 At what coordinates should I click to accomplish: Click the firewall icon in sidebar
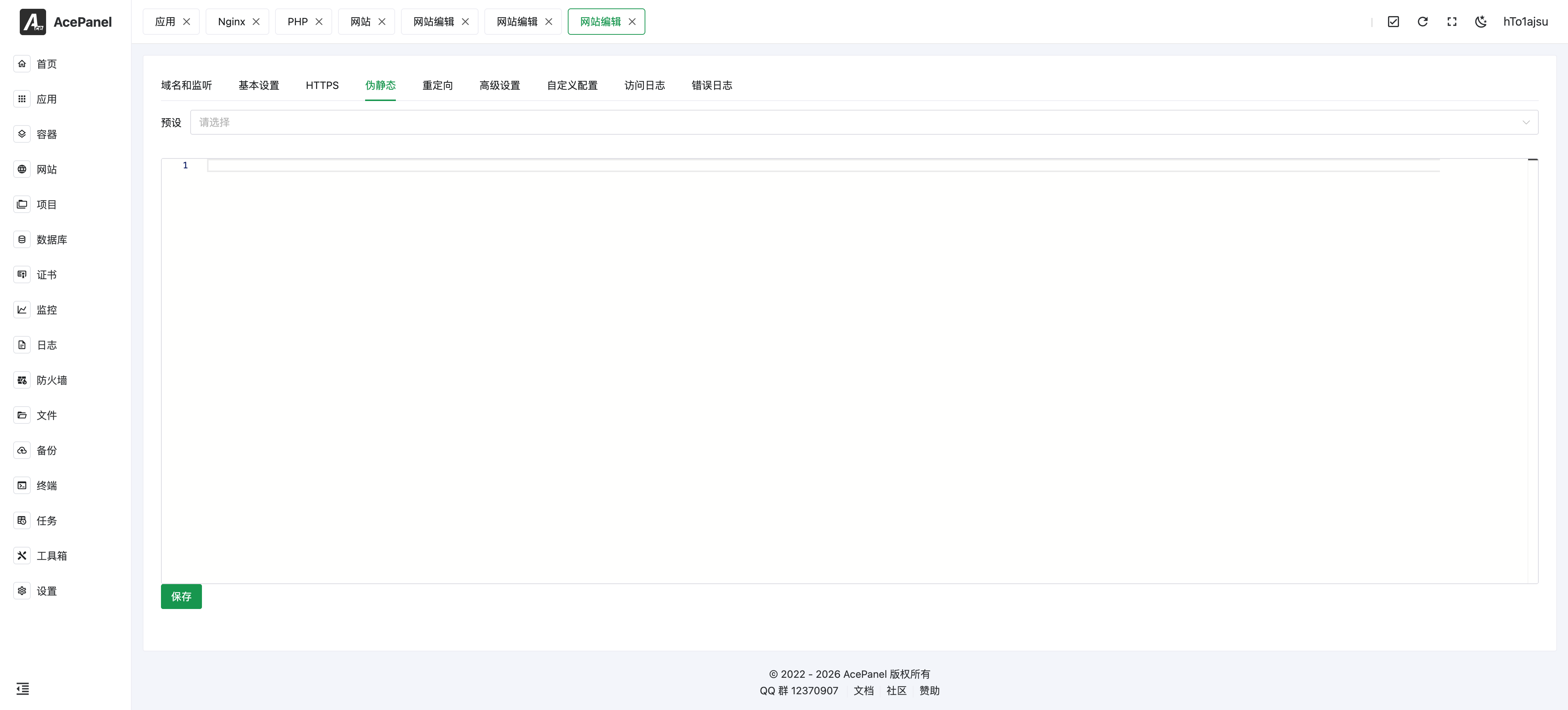(x=22, y=380)
